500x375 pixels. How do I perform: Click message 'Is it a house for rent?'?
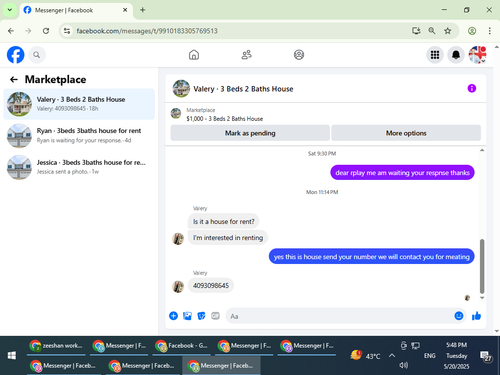click(223, 221)
